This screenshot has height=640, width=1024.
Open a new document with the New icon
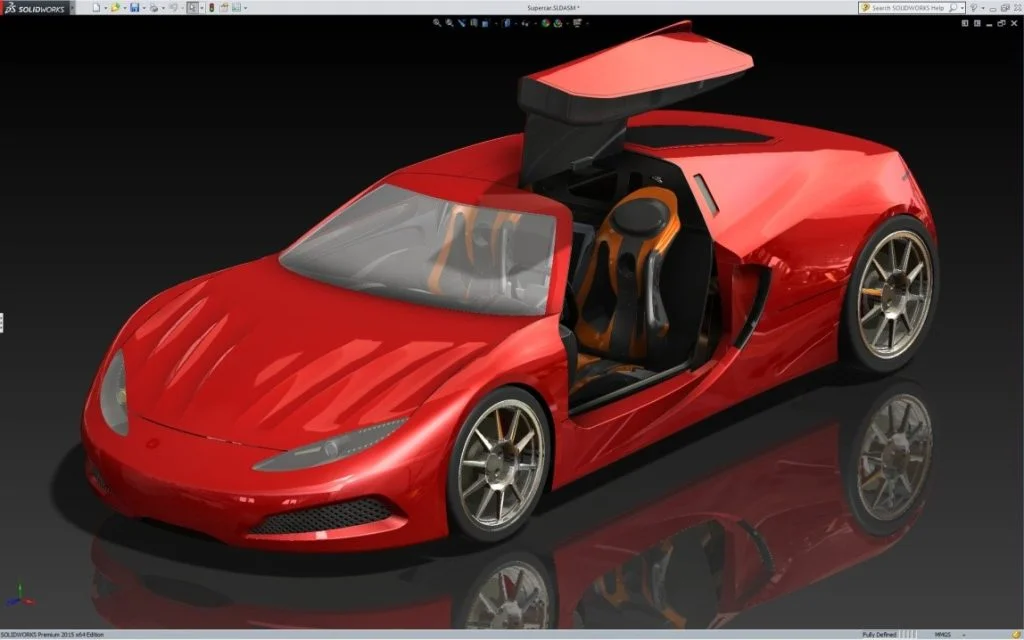96,7
